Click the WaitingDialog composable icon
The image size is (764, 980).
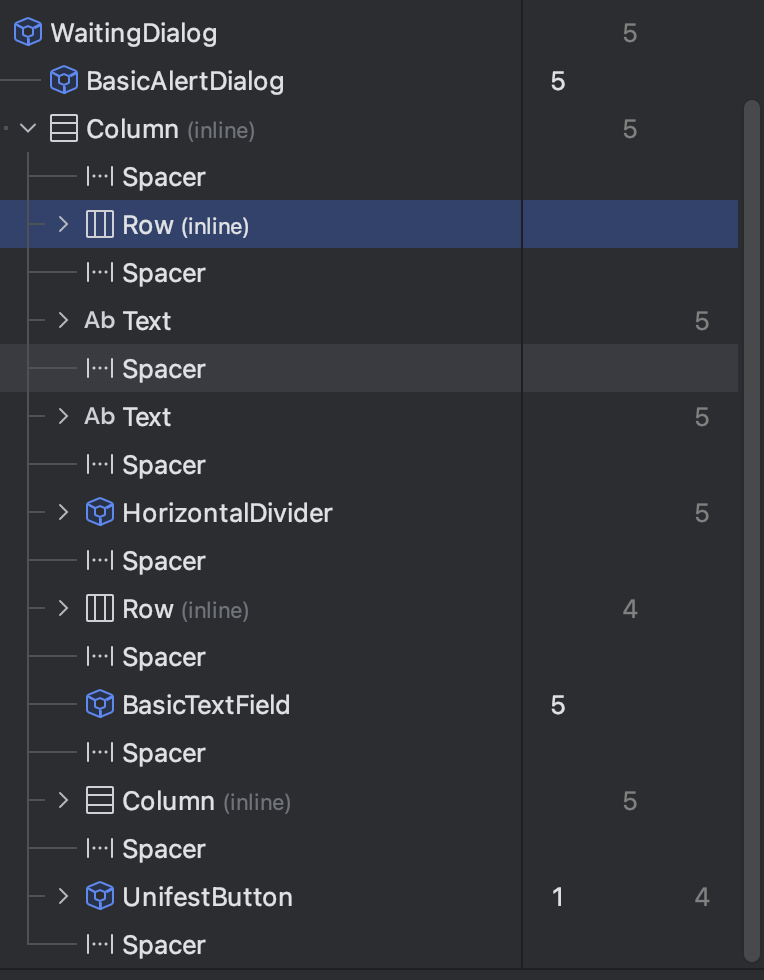click(x=27, y=33)
